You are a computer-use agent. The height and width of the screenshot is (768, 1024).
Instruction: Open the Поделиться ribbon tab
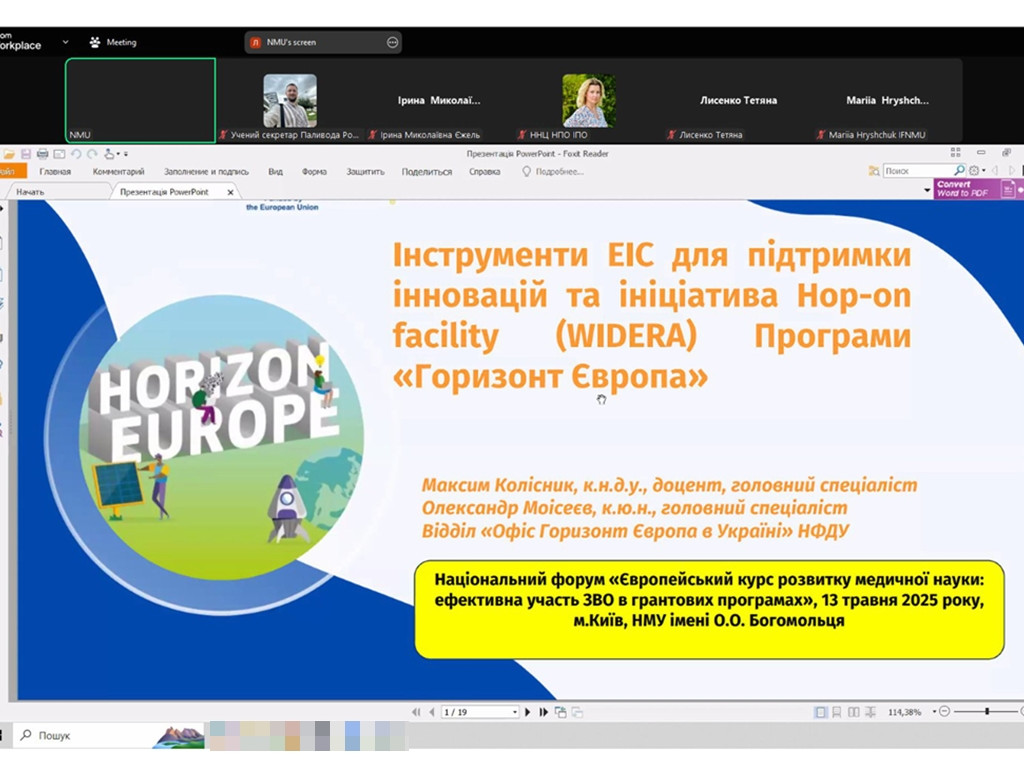click(x=426, y=172)
